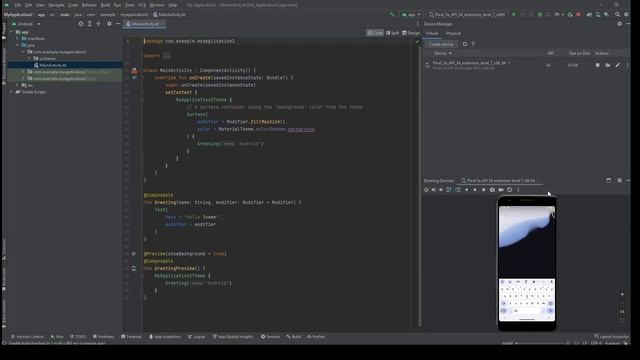
Task: Click emulator volume up icon
Action: [433, 190]
